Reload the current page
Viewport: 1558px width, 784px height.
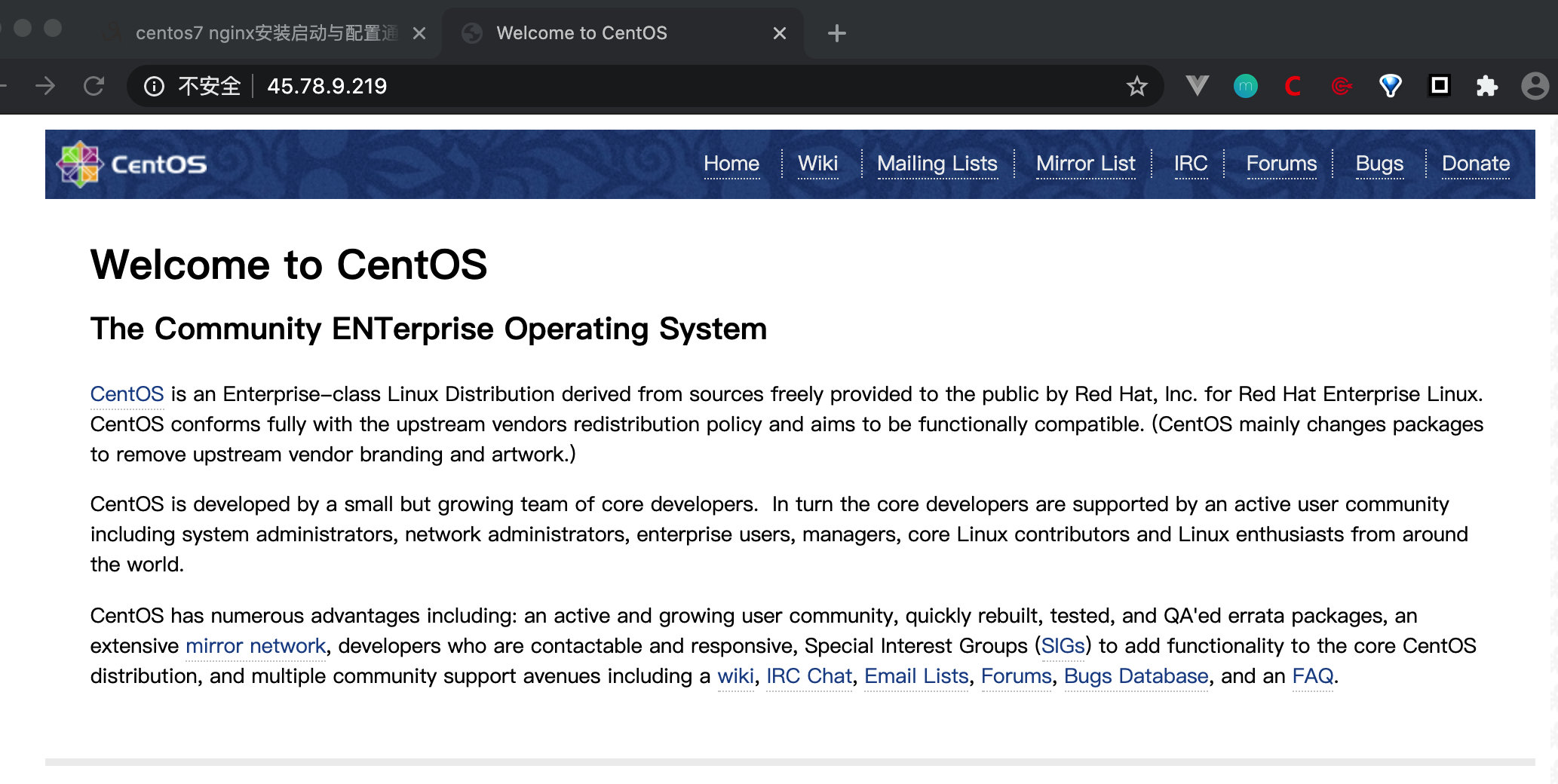[94, 86]
